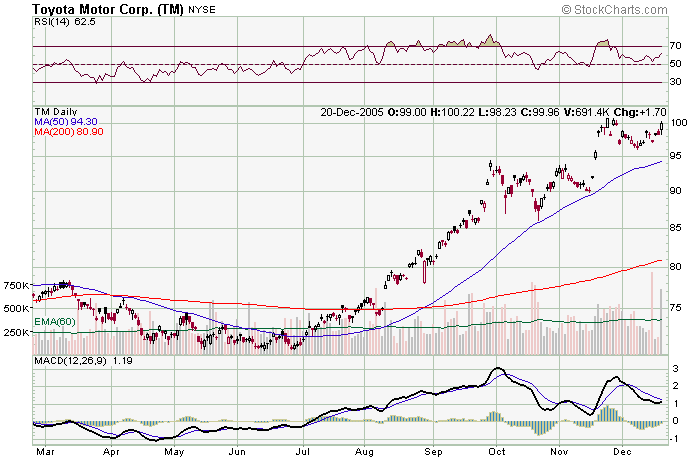This screenshot has width=700, height=462.
Task: Click the MACD(12,26,9) 1.19 label
Action: pos(83,361)
